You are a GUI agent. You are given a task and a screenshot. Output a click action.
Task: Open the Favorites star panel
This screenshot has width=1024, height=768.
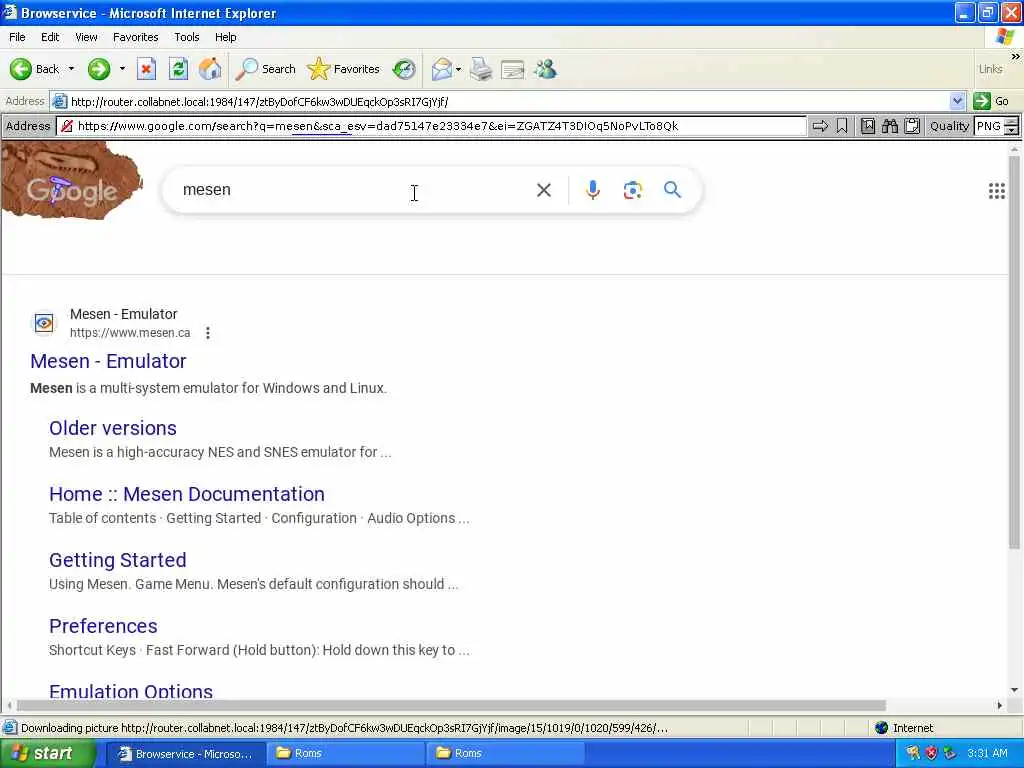pyautogui.click(x=344, y=69)
